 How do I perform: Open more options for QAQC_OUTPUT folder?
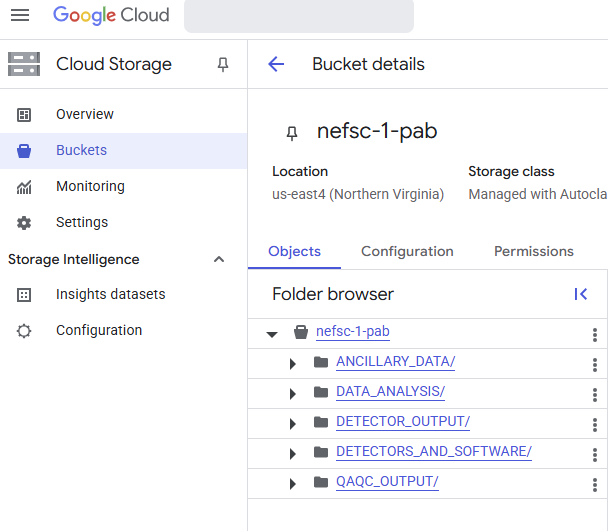595,485
